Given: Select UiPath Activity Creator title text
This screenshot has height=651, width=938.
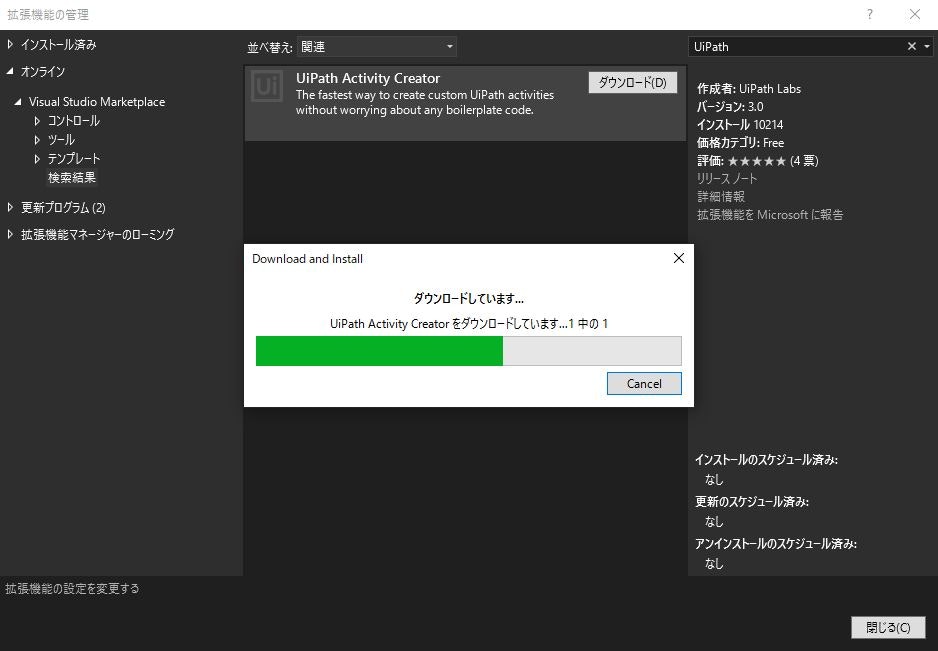Looking at the screenshot, I should tap(368, 78).
